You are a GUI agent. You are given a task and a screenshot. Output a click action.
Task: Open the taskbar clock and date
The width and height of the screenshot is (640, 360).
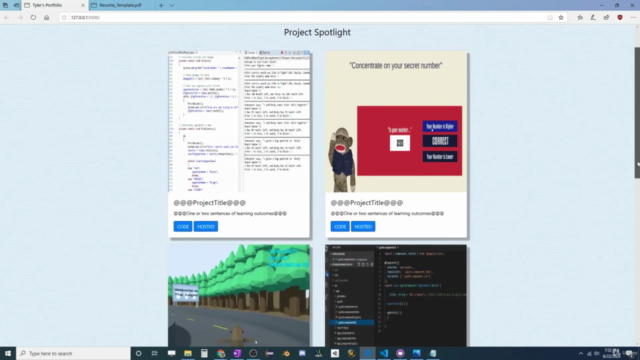(611, 353)
